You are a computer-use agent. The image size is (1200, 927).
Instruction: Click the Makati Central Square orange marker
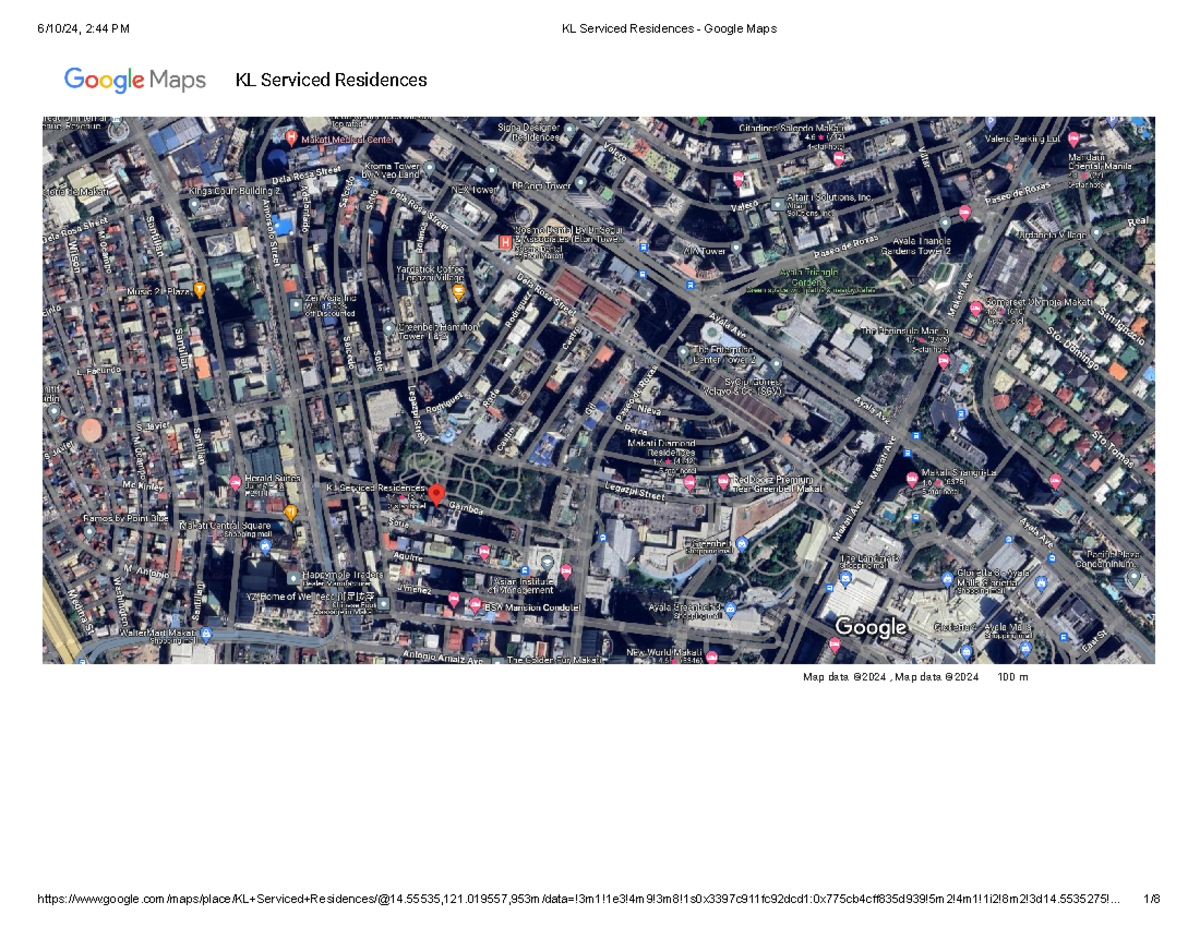pos(291,512)
